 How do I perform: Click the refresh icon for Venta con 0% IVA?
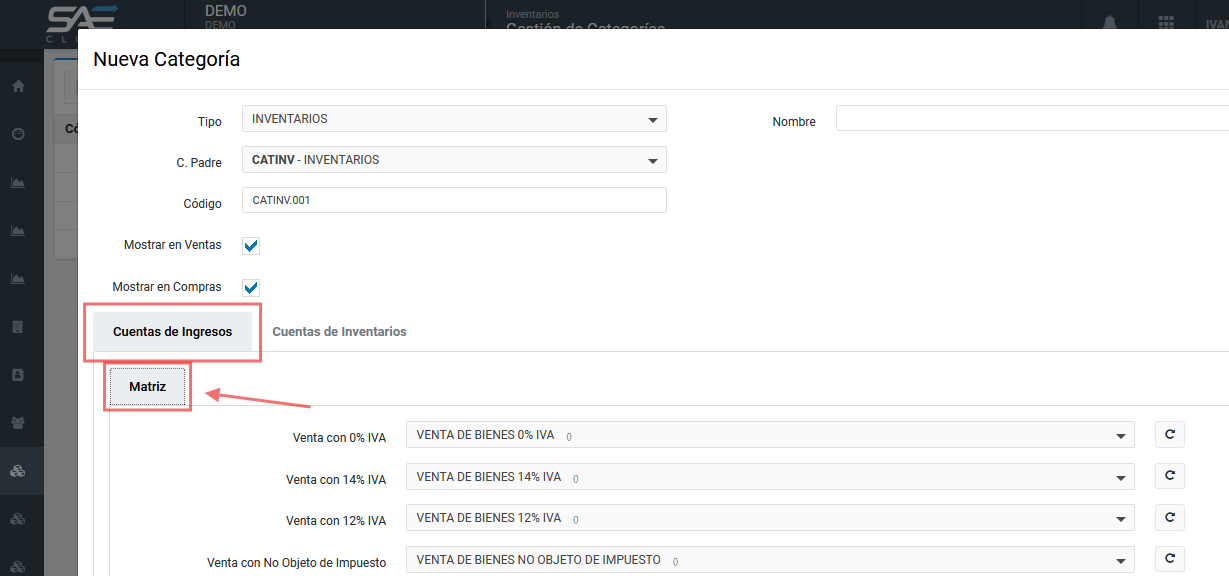(x=1169, y=434)
